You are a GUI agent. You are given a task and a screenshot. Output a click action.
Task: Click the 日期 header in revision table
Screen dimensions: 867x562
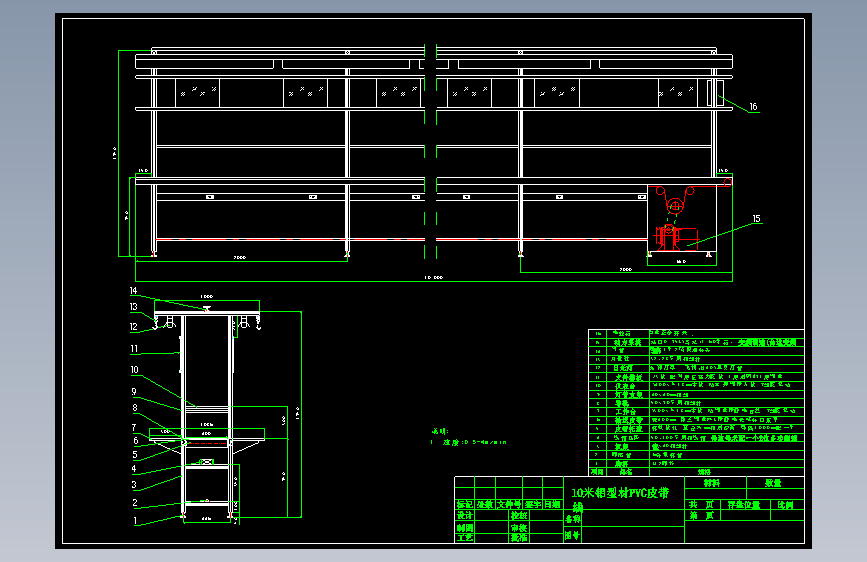552,504
